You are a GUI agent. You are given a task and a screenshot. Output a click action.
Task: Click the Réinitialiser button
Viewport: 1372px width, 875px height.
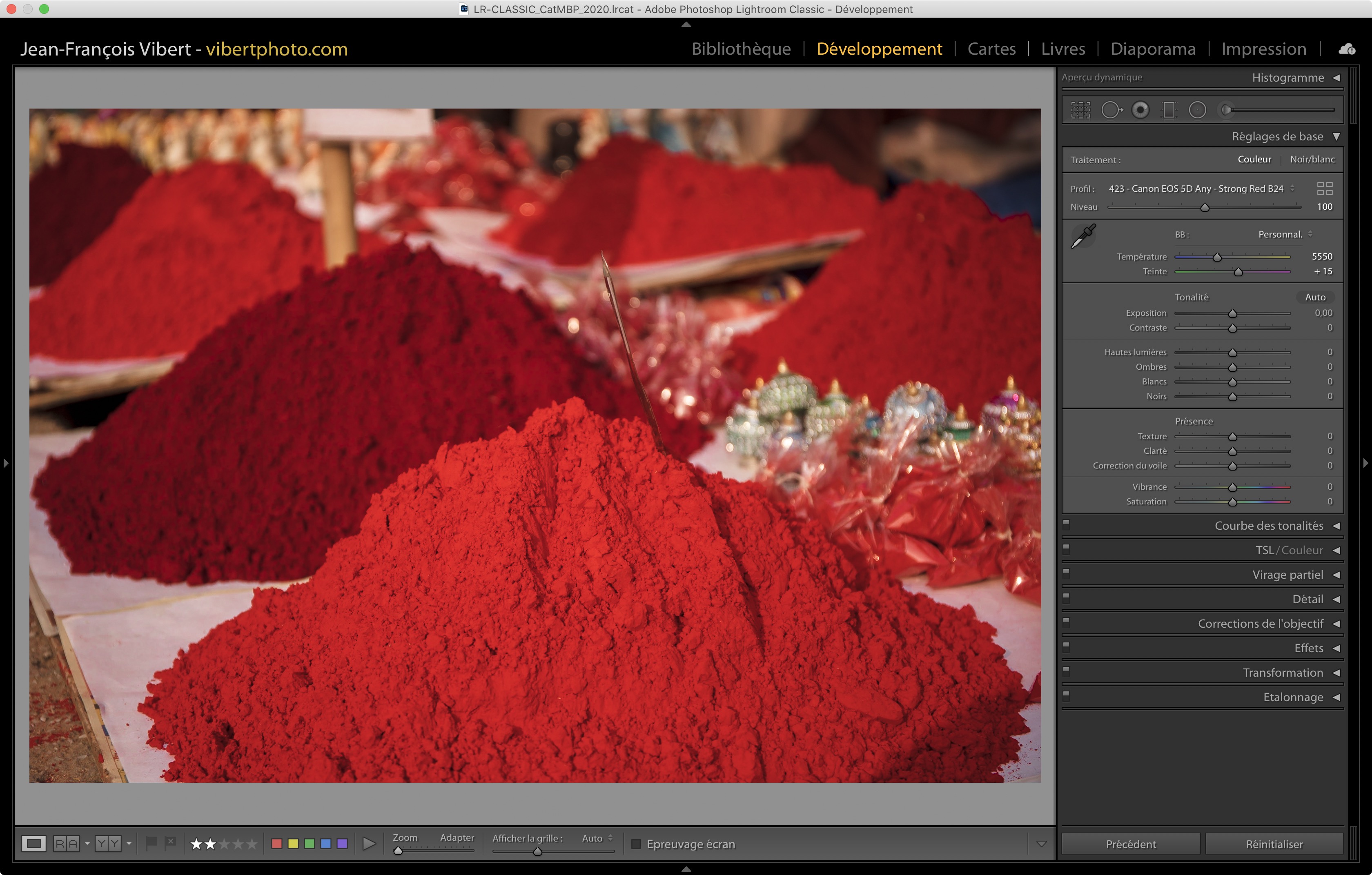tap(1274, 844)
